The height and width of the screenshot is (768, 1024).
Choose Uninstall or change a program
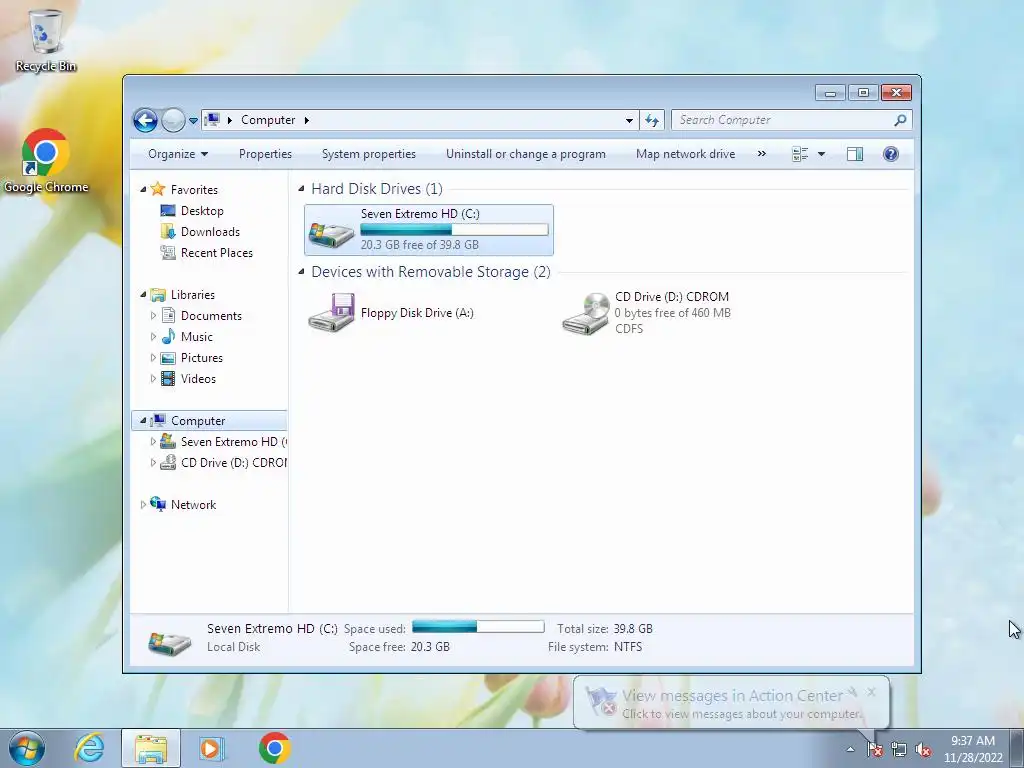point(526,154)
